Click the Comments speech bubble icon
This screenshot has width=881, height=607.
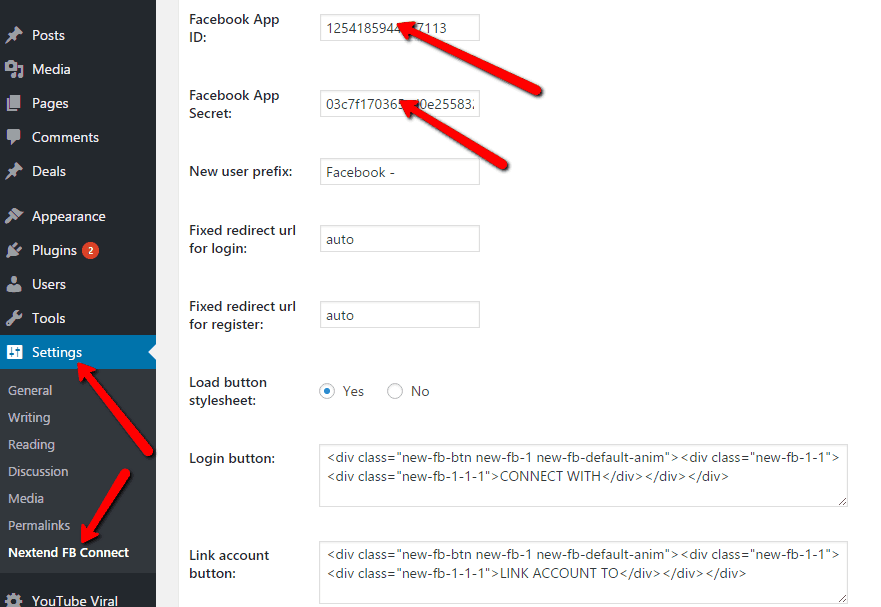(x=13, y=137)
